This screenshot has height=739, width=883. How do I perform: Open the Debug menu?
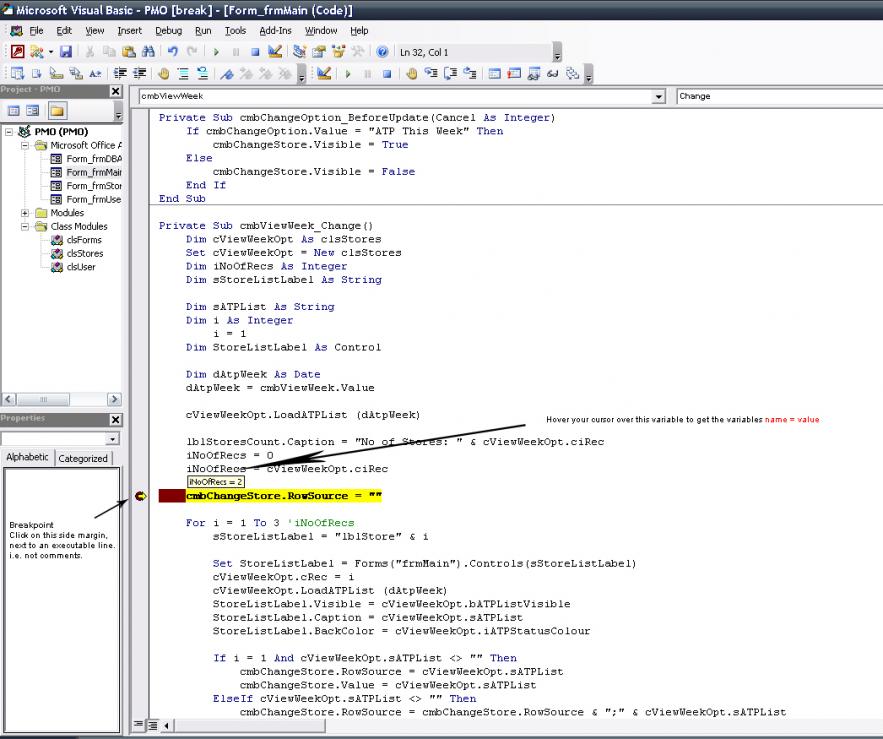coord(168,31)
